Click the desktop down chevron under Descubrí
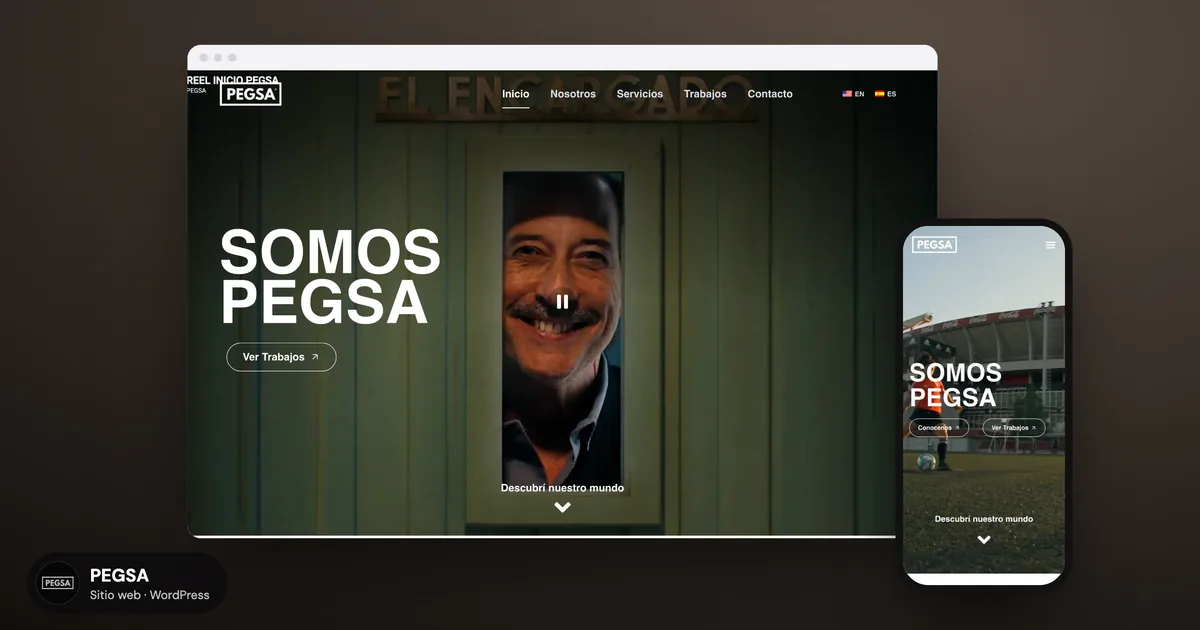This screenshot has width=1200, height=630. (x=563, y=507)
